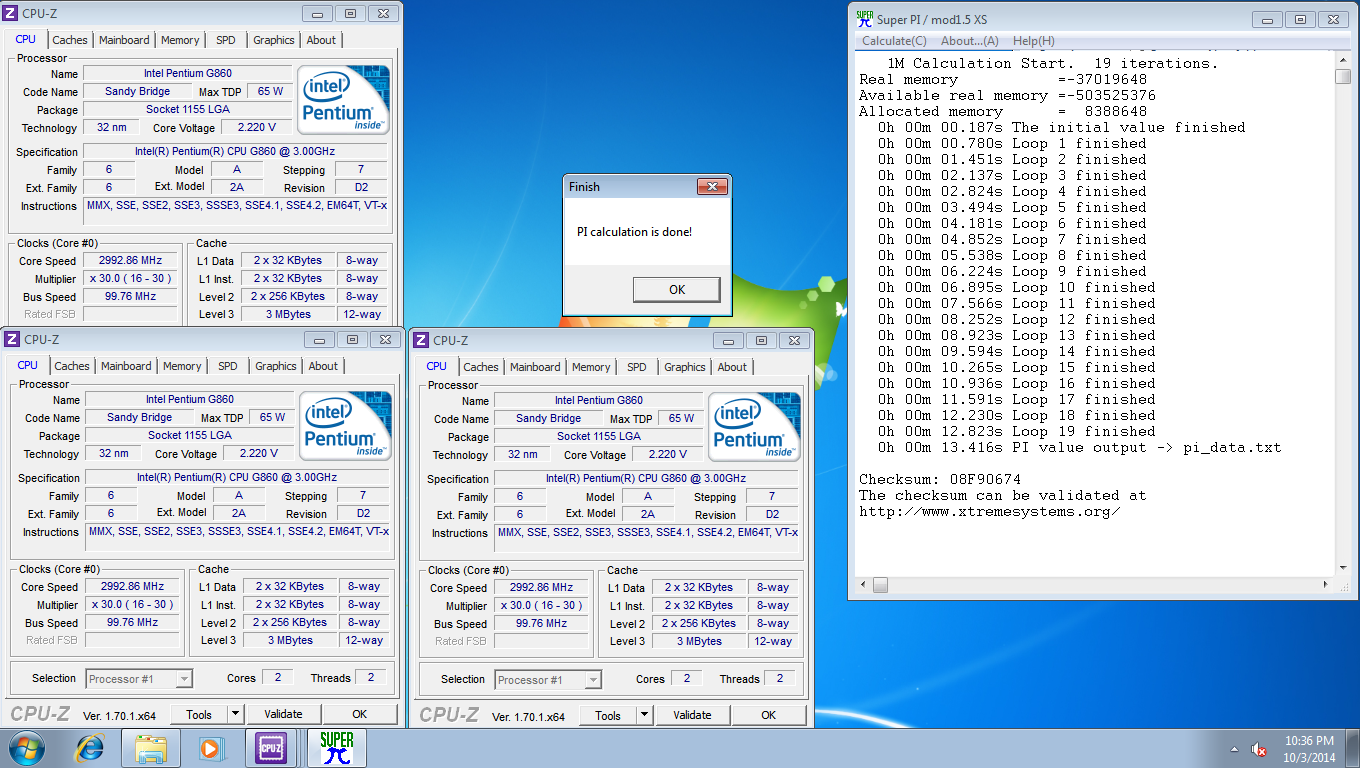Switch to Caches tab in top CPU-Z window
This screenshot has width=1360, height=768.
point(70,40)
